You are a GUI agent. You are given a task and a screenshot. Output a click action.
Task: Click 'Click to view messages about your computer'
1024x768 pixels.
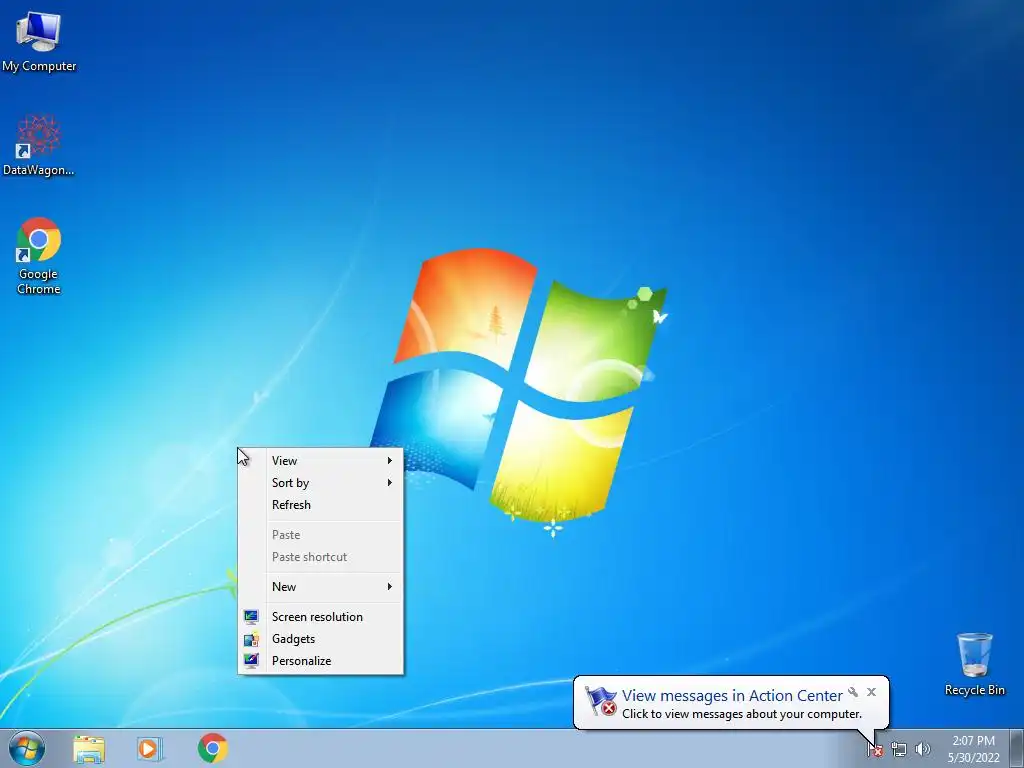[x=742, y=714]
